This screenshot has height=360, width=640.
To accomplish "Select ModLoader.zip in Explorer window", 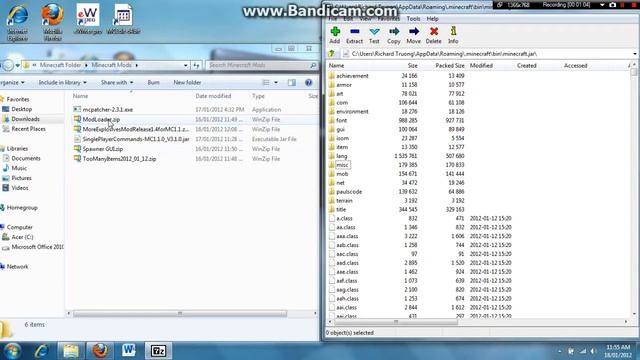I will click(101, 120).
